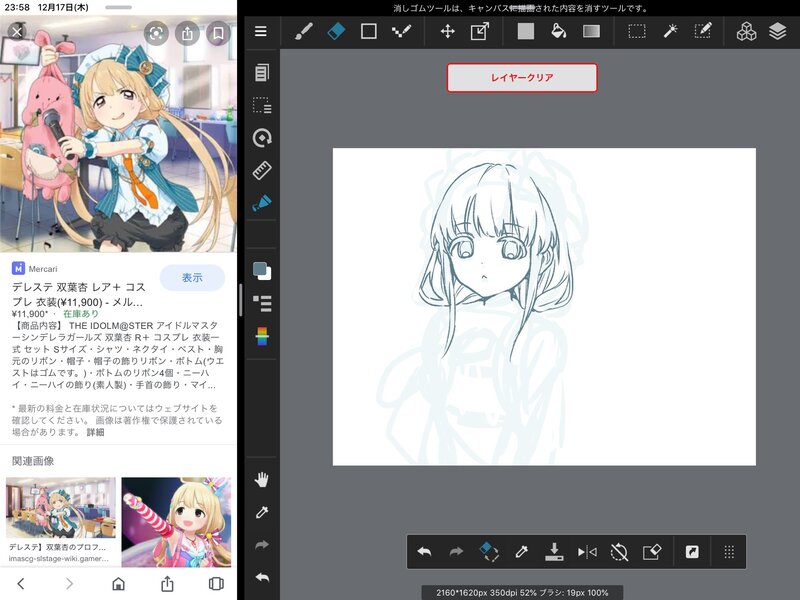This screenshot has width=800, height=600.
Task: Open the second related stage image
Action: pyautogui.click(x=176, y=522)
